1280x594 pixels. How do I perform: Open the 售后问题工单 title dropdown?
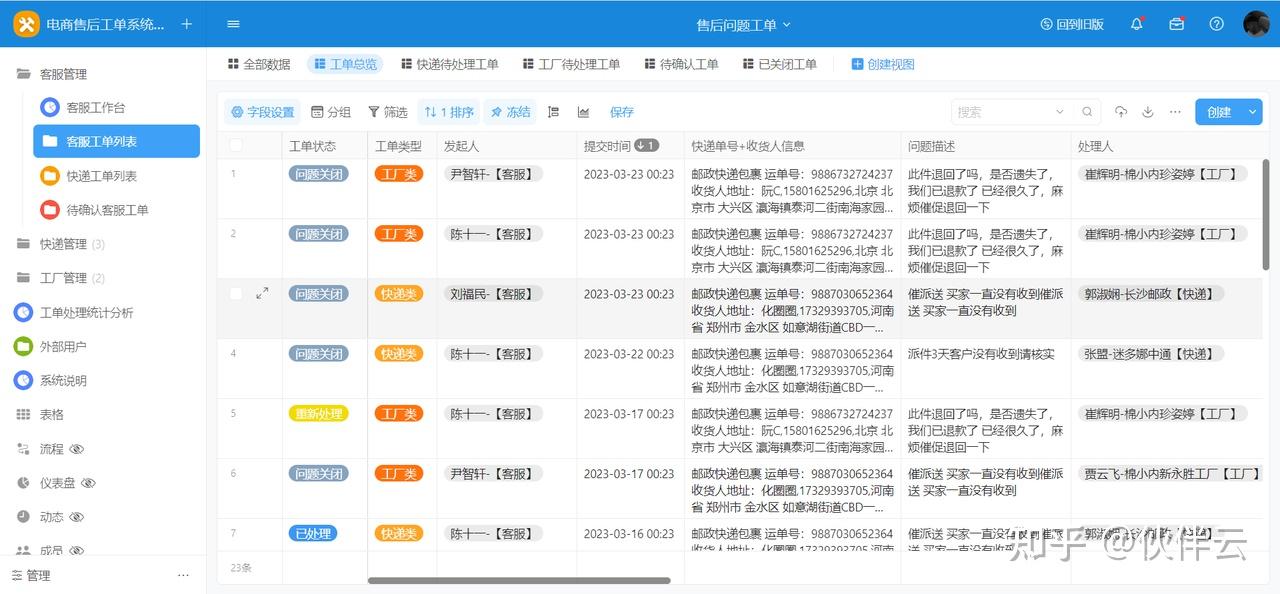743,25
